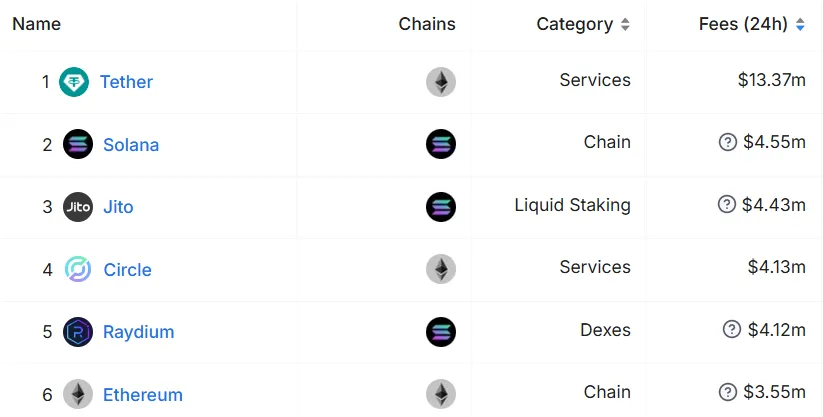Click the Jito logo icon
The width and height of the screenshot is (823, 417).
(78, 206)
